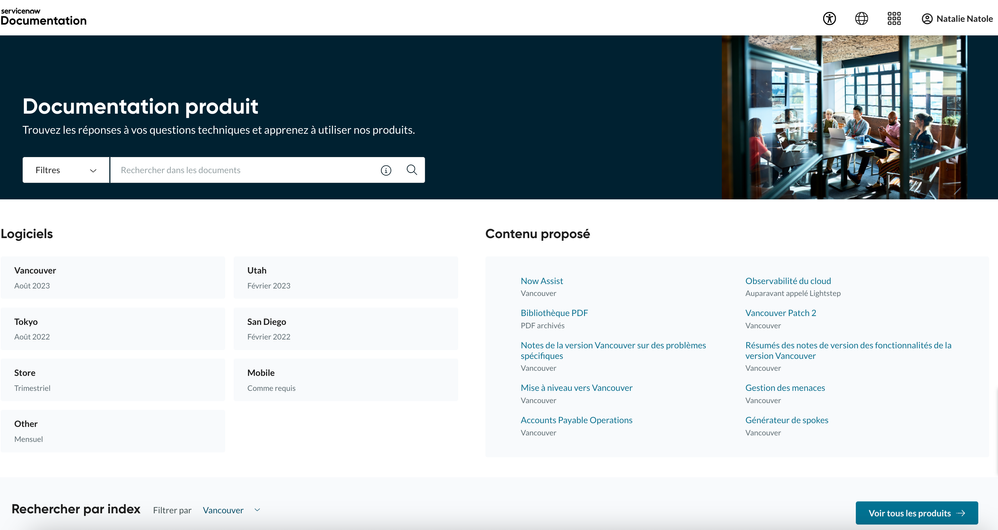Click the Rechercher par index heading
The height and width of the screenshot is (530, 998).
[x=76, y=509]
